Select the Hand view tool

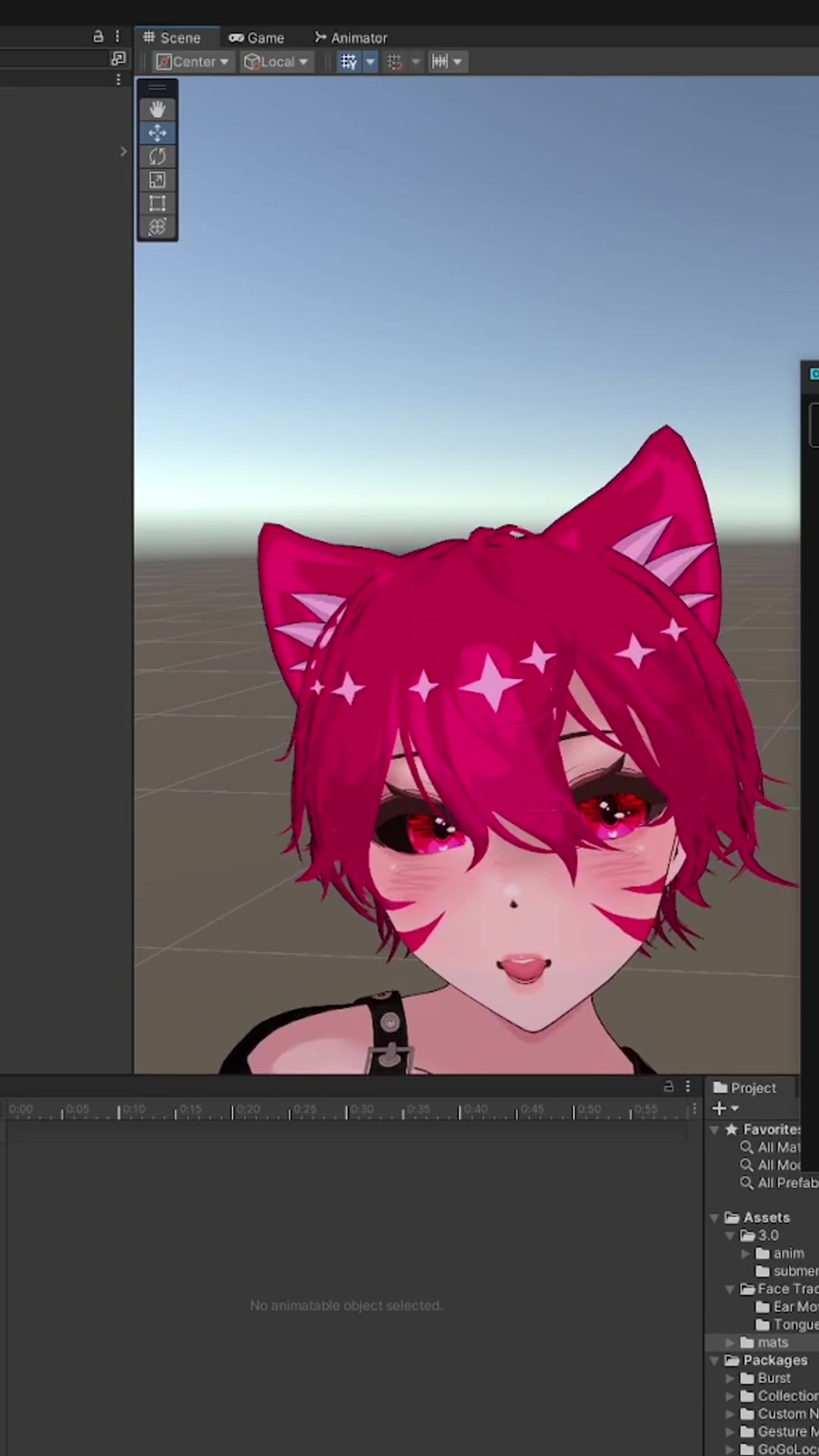pos(157,109)
